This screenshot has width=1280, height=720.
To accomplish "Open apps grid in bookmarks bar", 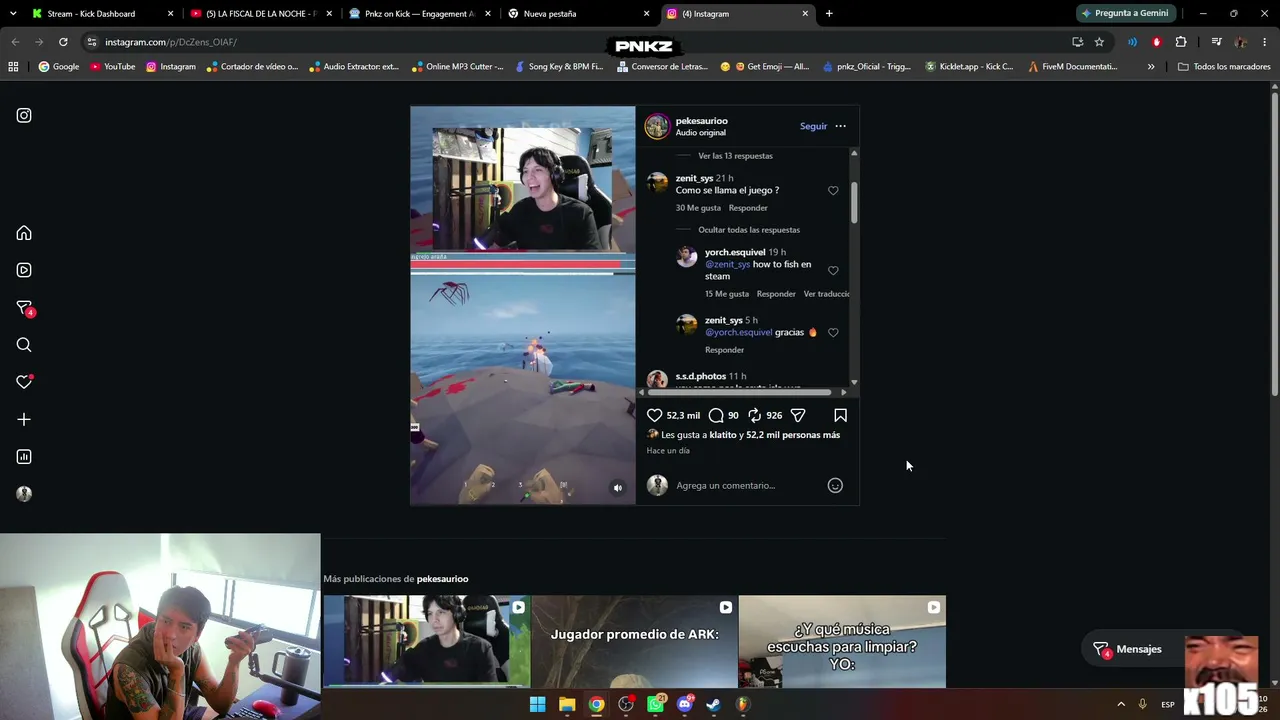I will pos(13,66).
